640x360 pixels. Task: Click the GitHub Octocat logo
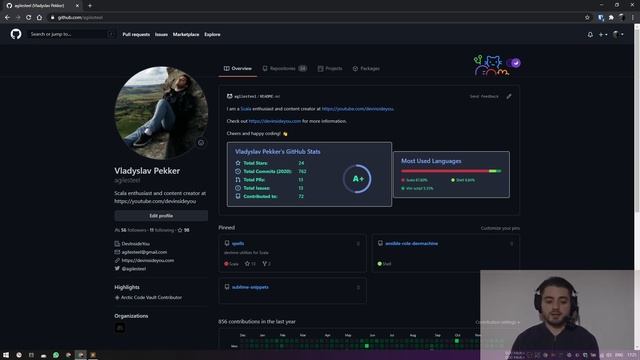point(16,34)
